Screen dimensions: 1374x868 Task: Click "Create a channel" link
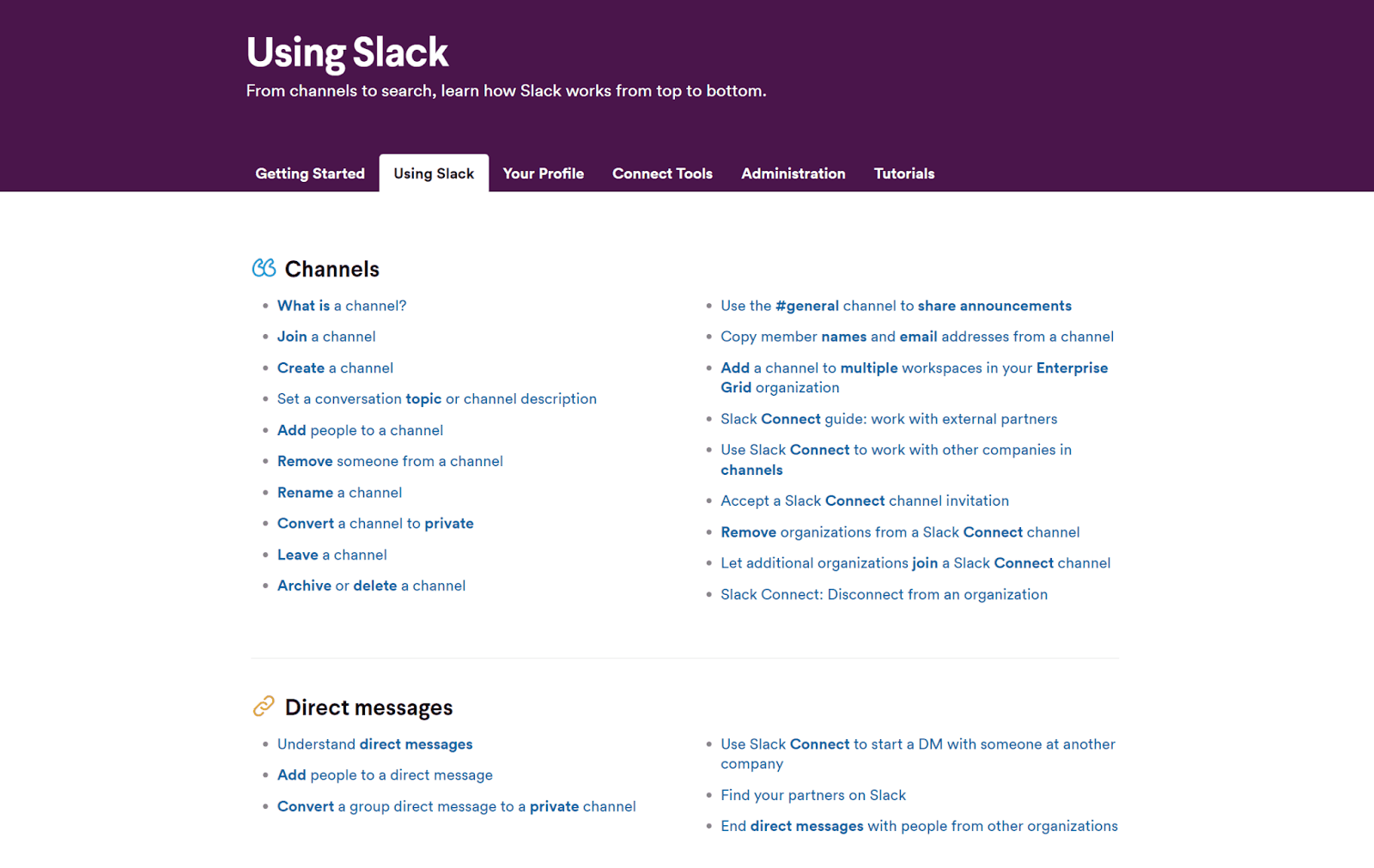[335, 368]
